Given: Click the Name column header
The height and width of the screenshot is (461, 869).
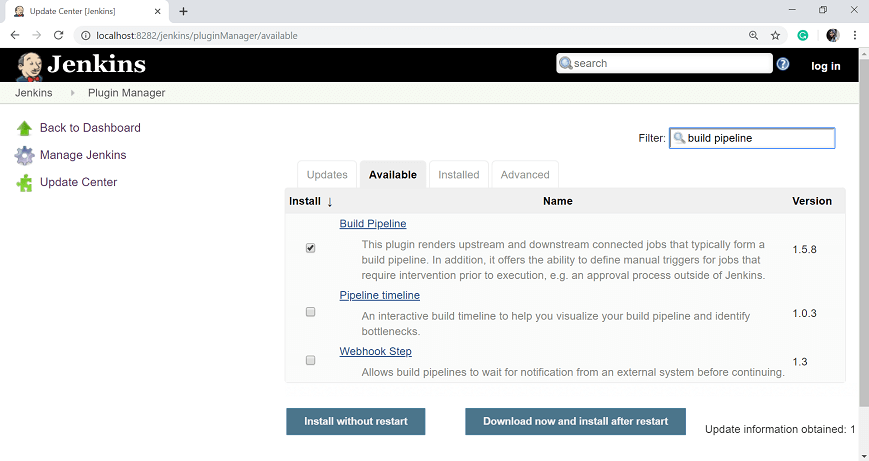Looking at the screenshot, I should click(x=558, y=201).
